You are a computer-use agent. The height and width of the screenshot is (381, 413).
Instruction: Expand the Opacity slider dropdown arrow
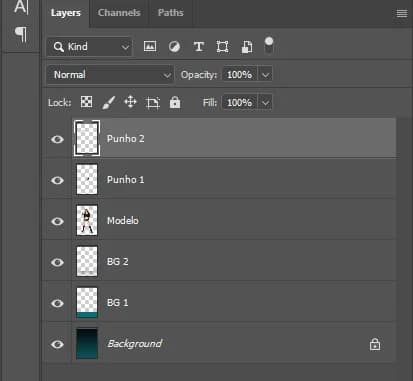pos(265,75)
